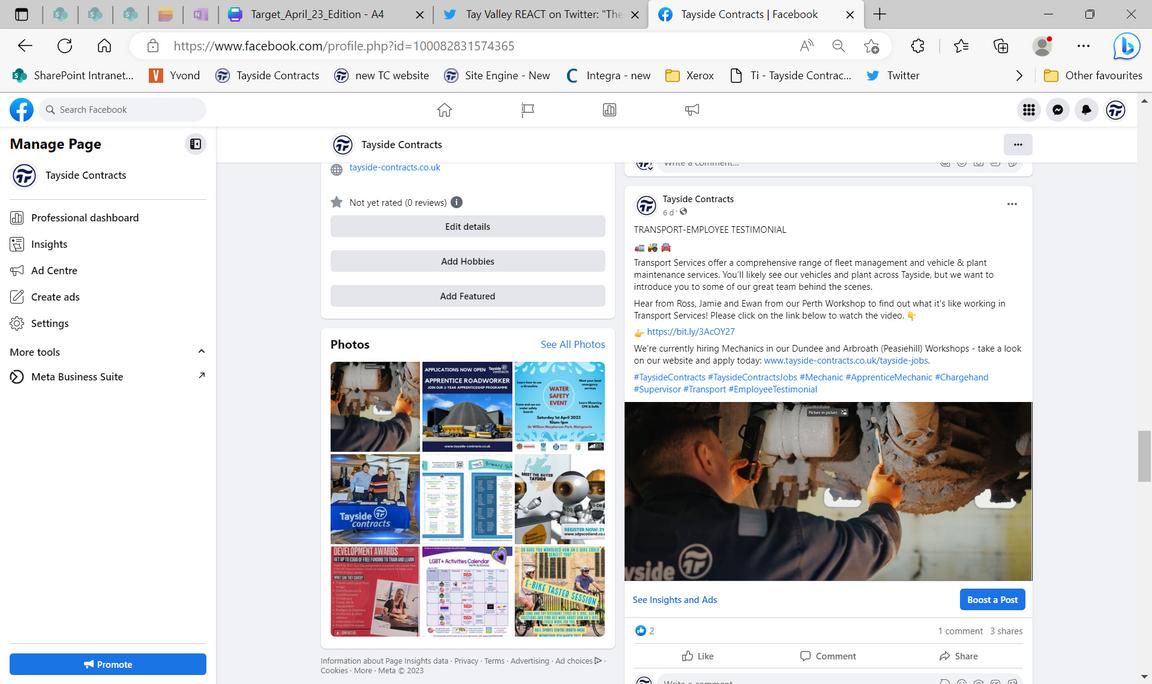Open post options three-dot menu
The width and height of the screenshot is (1152, 684).
(x=1012, y=204)
